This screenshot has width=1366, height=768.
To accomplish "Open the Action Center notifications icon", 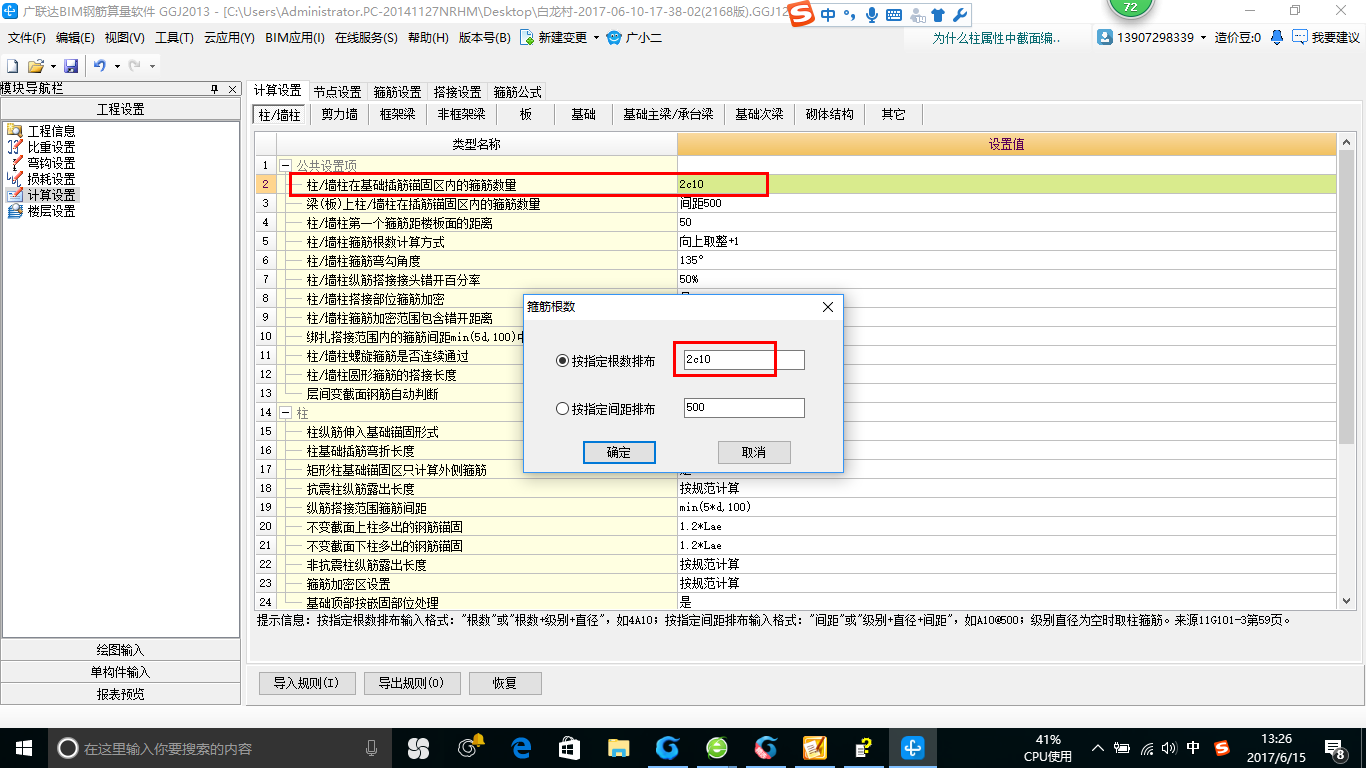I will (1336, 748).
